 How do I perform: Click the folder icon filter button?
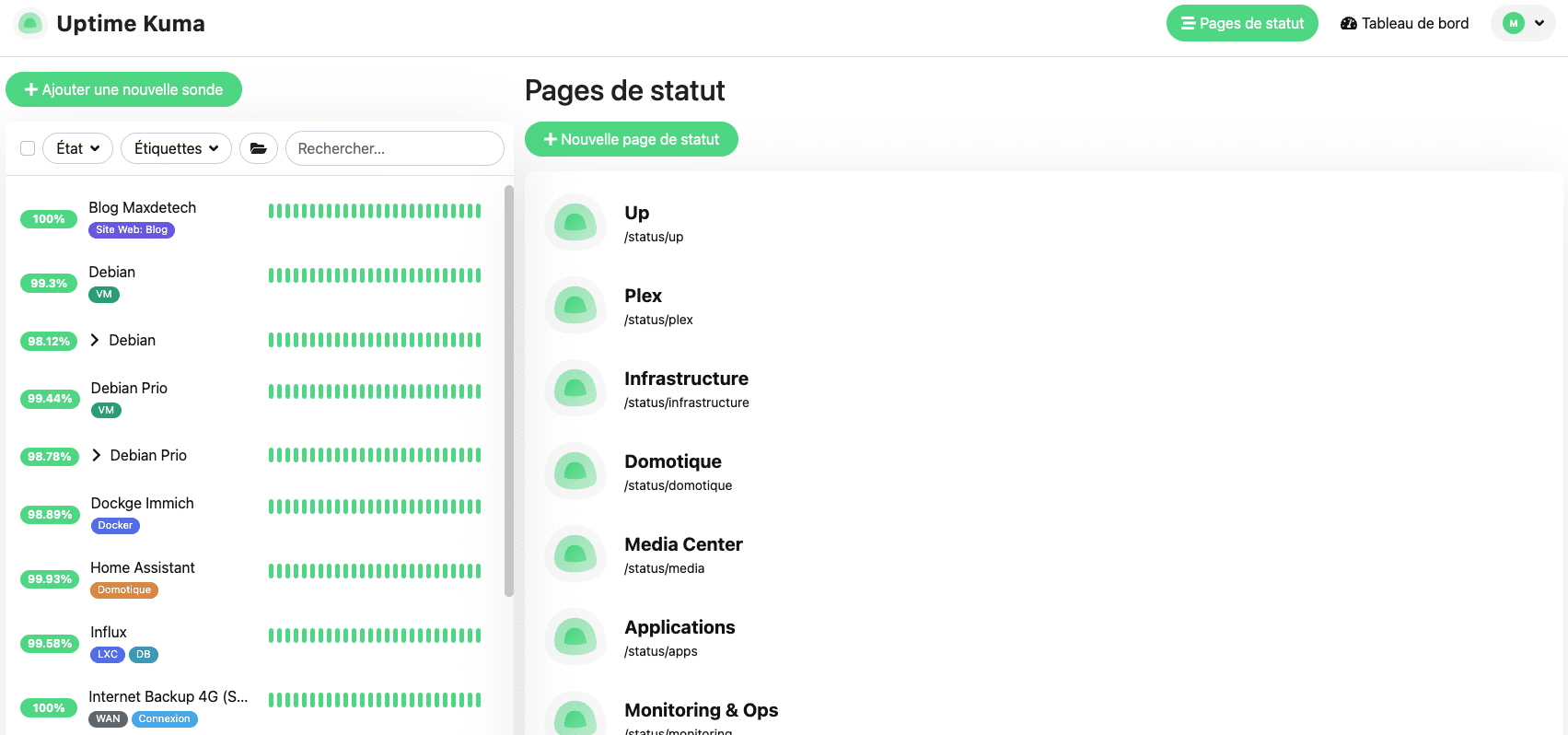(x=259, y=148)
